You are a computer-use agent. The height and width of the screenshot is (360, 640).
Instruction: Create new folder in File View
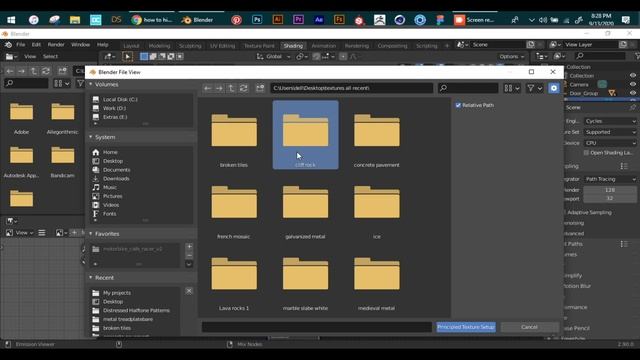coord(260,88)
